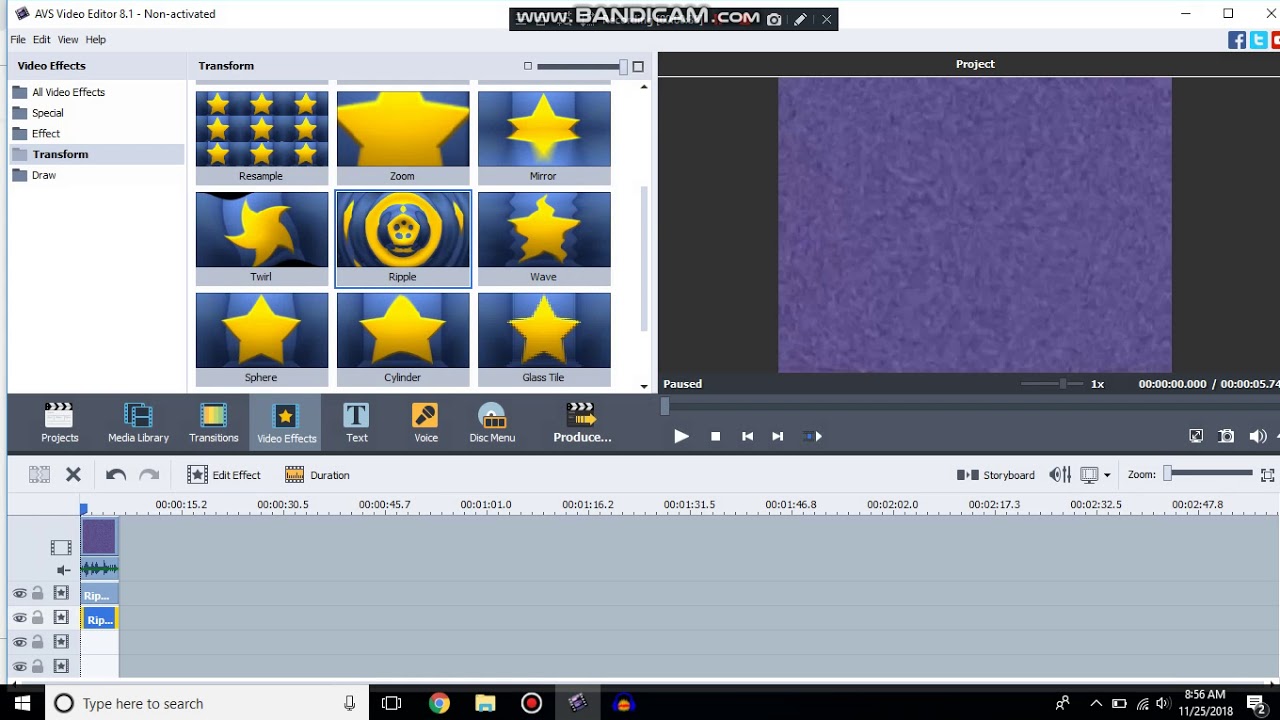The height and width of the screenshot is (720, 1280).
Task: Play the project preview
Action: [681, 436]
